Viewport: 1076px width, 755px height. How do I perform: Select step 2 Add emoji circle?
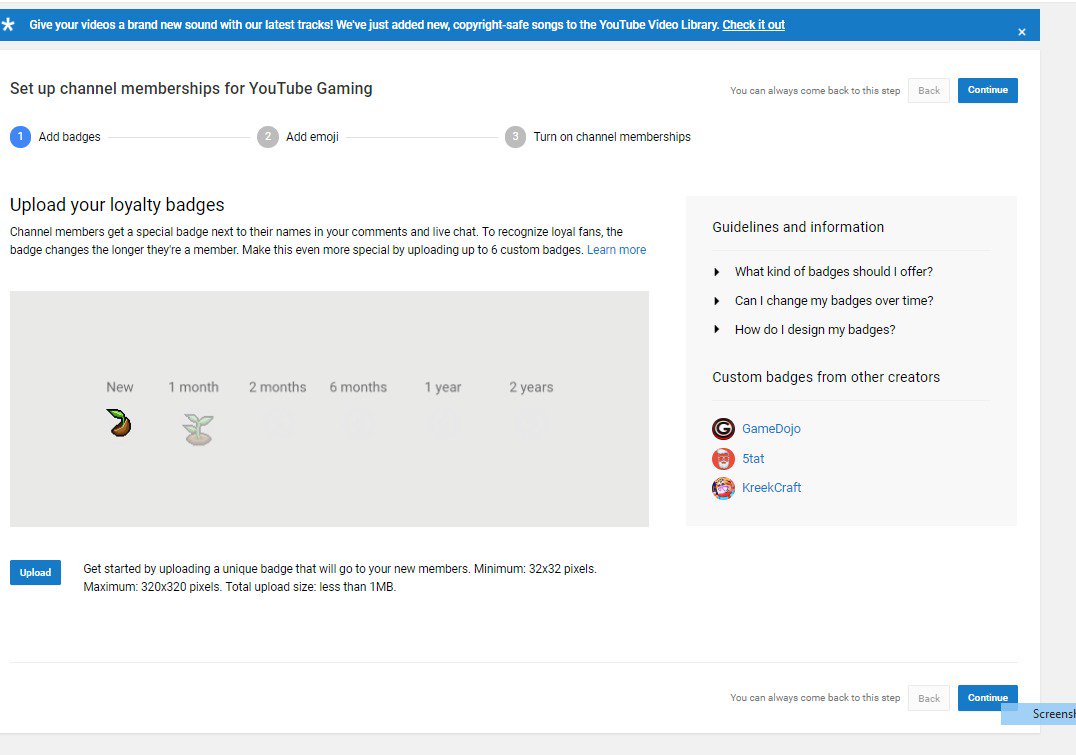point(268,137)
